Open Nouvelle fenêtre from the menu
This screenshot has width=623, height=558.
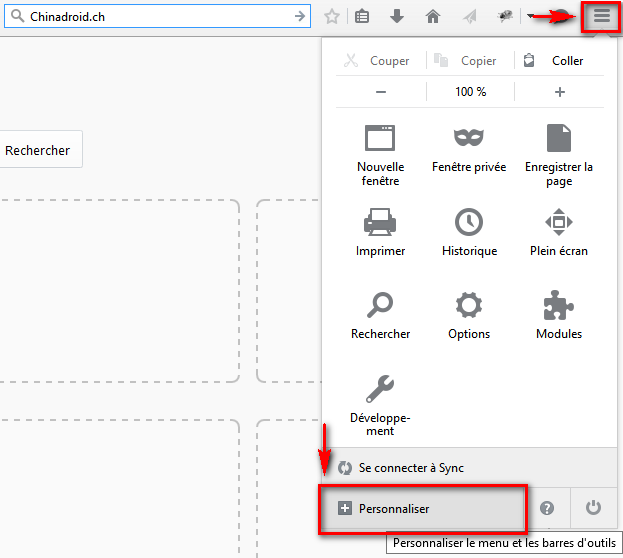click(x=380, y=155)
